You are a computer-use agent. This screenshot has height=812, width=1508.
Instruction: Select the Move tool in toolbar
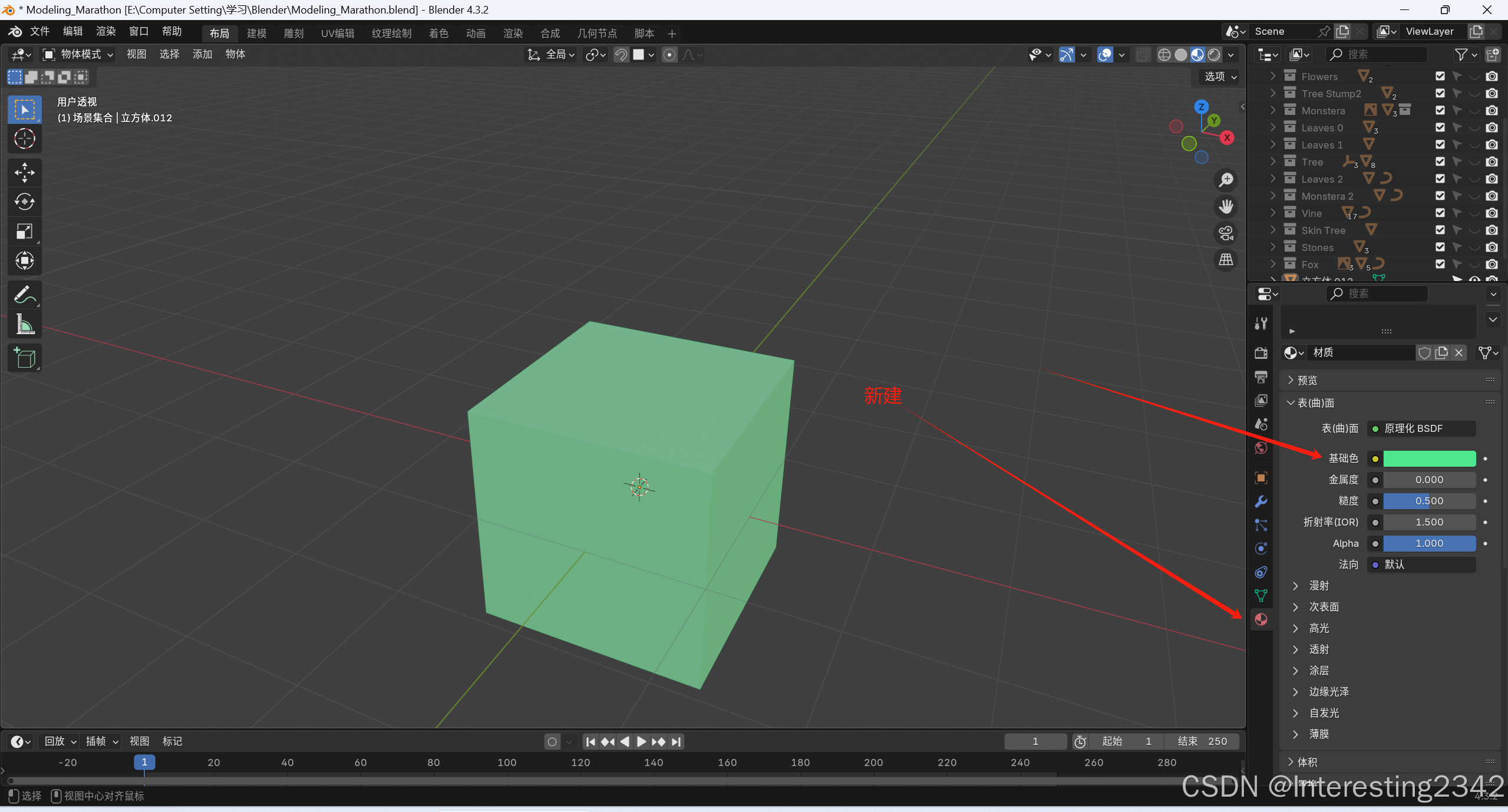[24, 172]
